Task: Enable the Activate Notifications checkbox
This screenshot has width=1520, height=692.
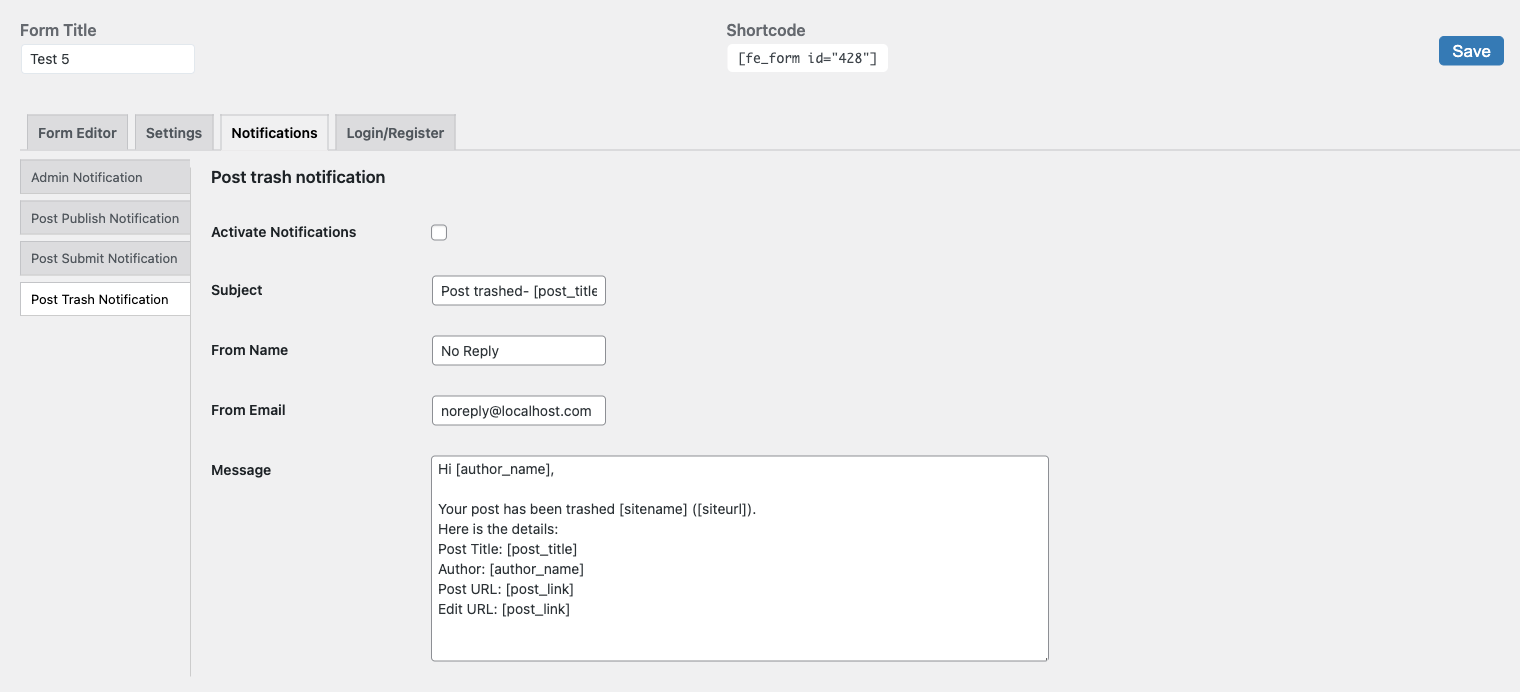Action: pyautogui.click(x=439, y=233)
